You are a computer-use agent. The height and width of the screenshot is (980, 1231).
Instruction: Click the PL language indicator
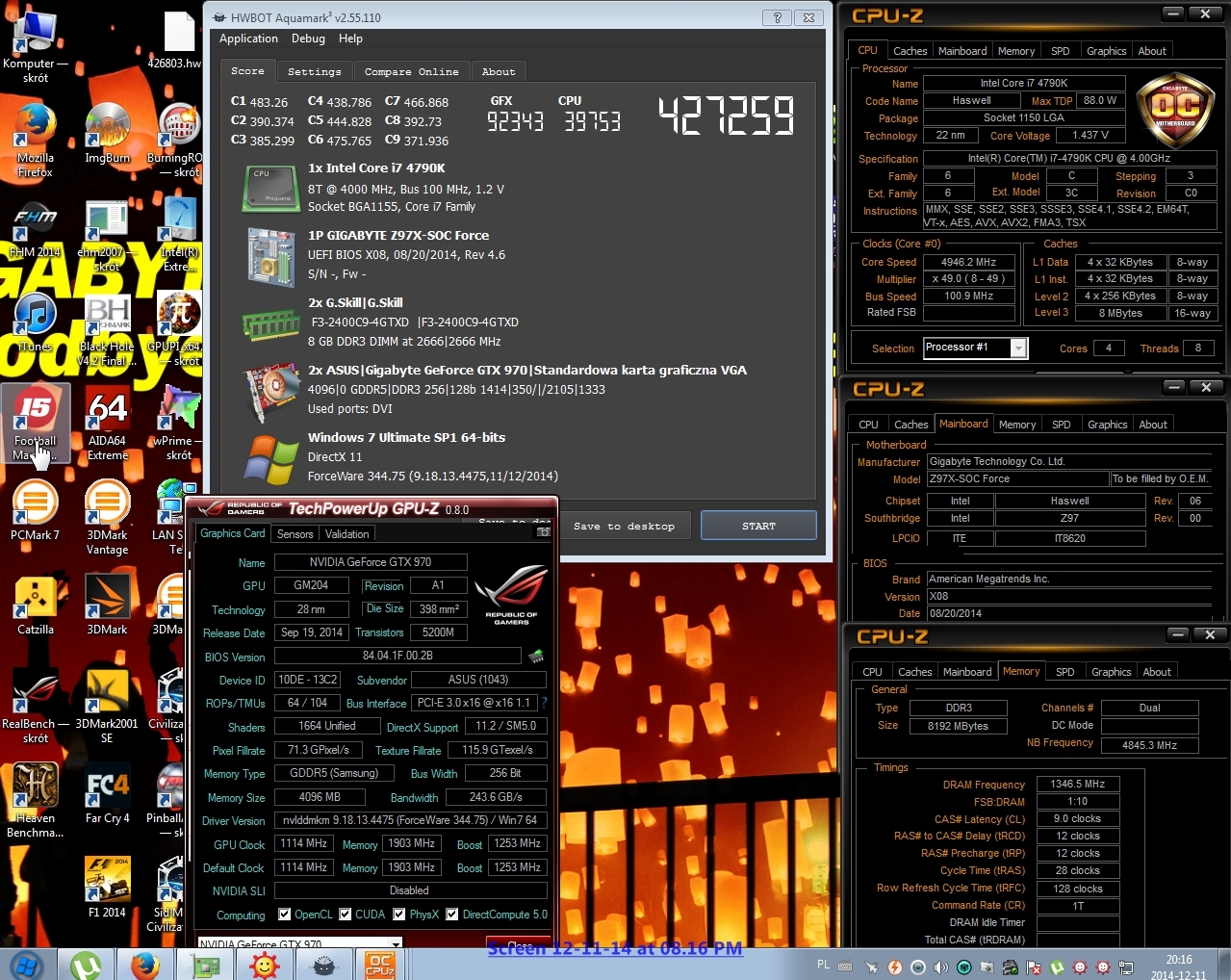point(823,965)
